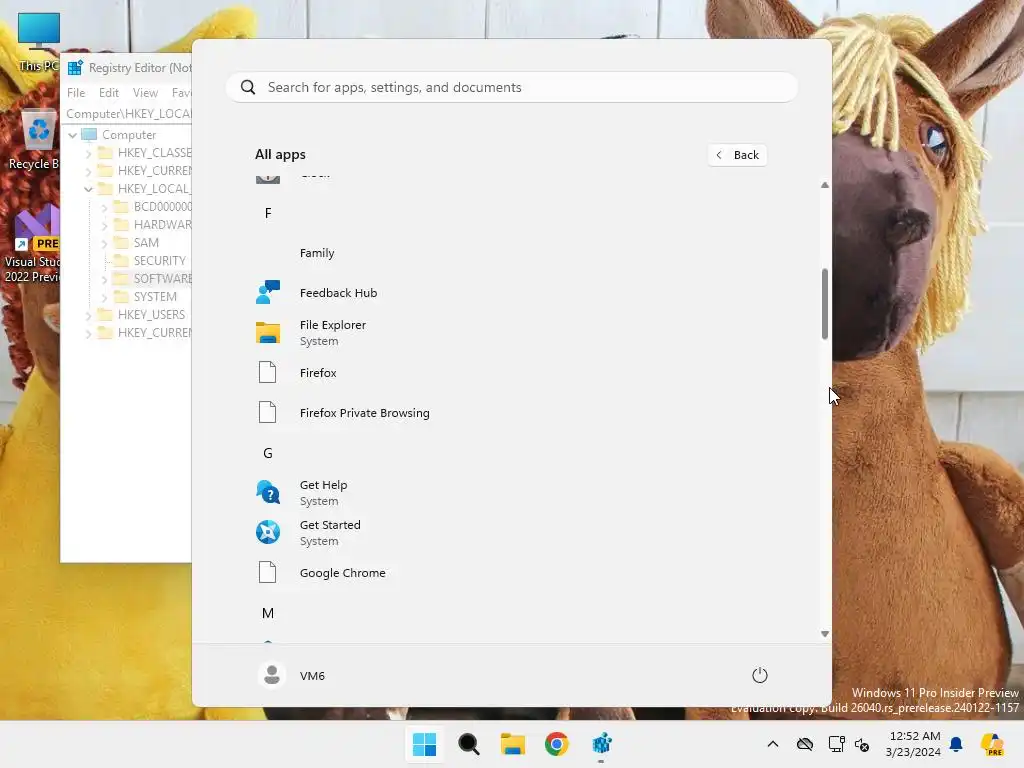Screen dimensions: 1024x768
Task: Open File Explorer from the taskbar
Action: pyautogui.click(x=513, y=744)
